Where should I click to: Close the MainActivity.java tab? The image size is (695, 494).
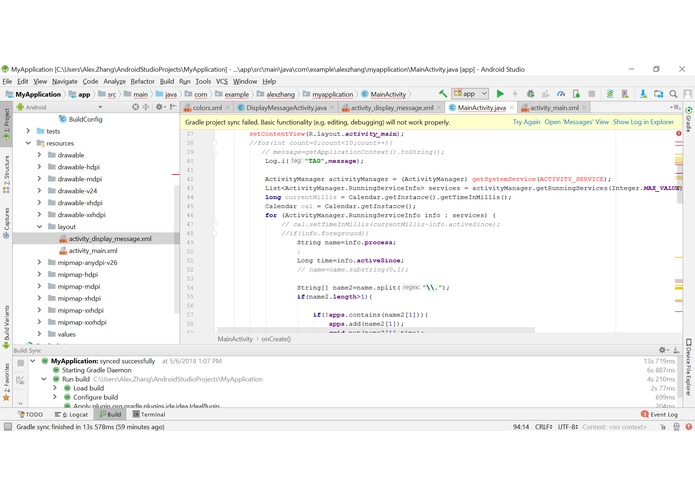511,108
